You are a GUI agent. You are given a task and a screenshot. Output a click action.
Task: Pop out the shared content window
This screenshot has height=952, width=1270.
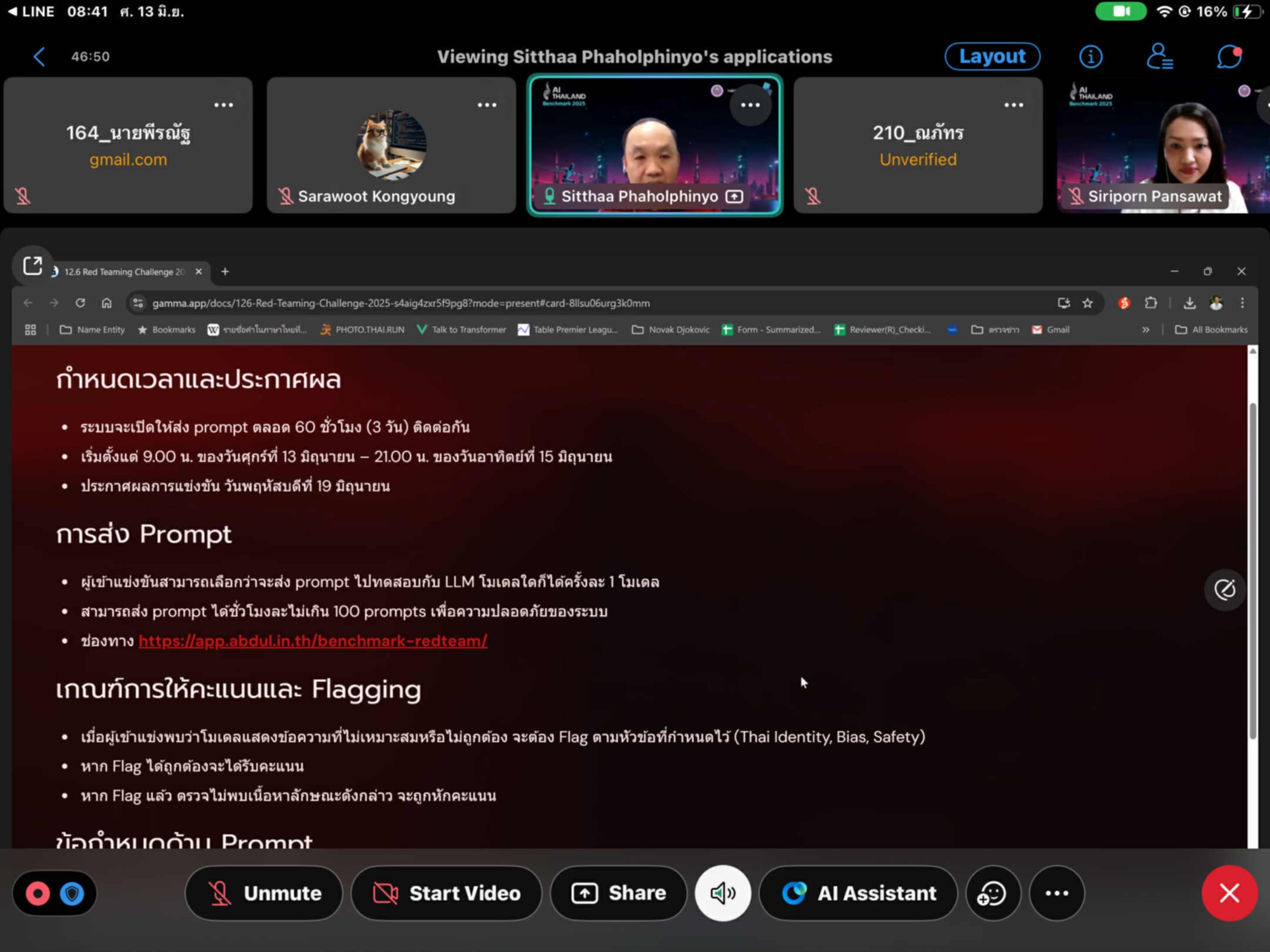click(32, 266)
